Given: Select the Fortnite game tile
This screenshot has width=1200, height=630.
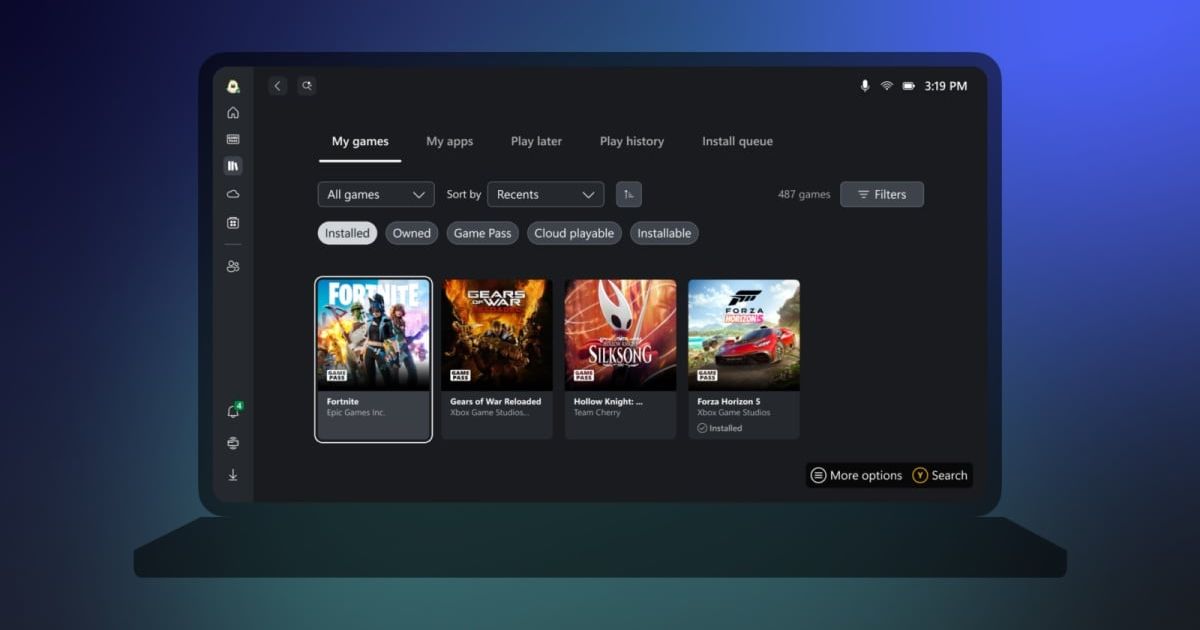Looking at the screenshot, I should tap(373, 358).
